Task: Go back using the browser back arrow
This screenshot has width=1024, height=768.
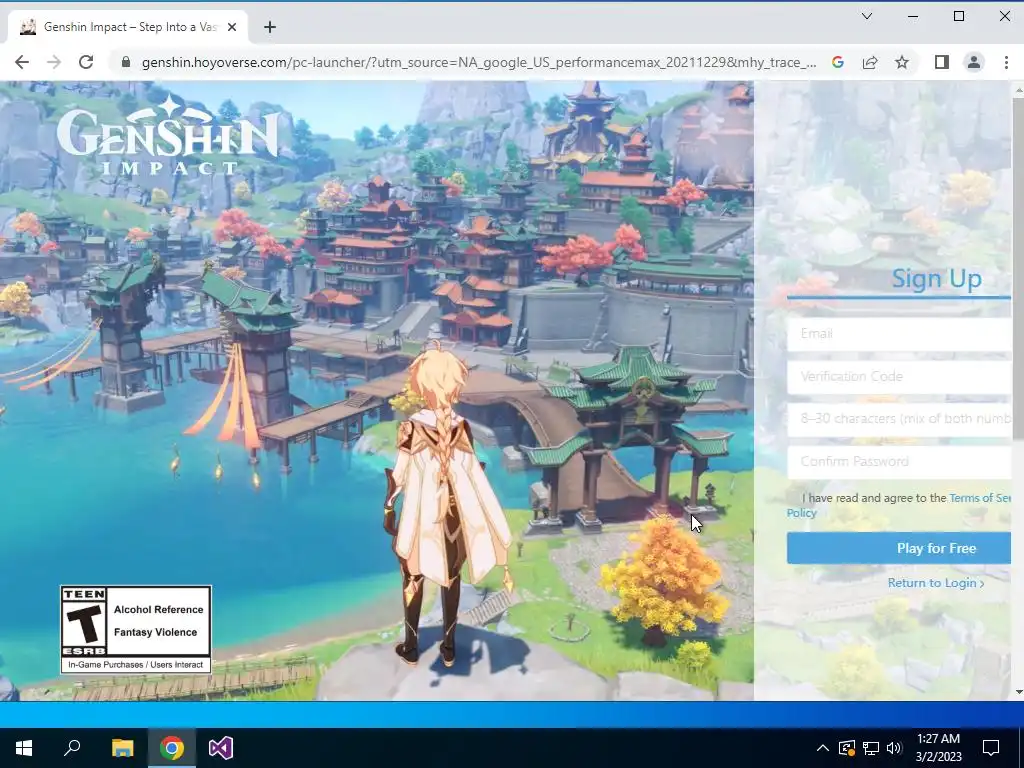Action: (x=22, y=62)
